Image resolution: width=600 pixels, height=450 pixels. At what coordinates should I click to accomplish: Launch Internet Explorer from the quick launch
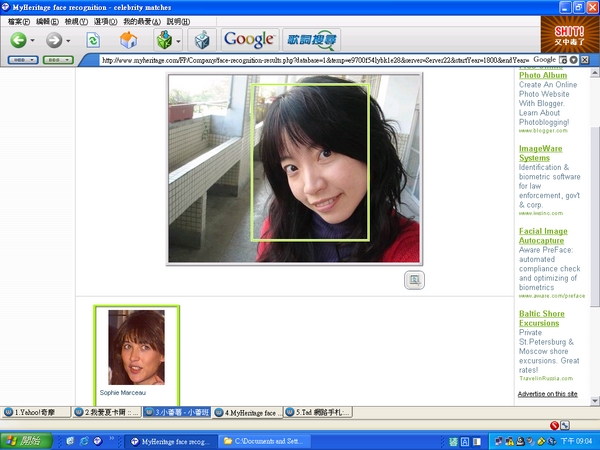click(84, 441)
